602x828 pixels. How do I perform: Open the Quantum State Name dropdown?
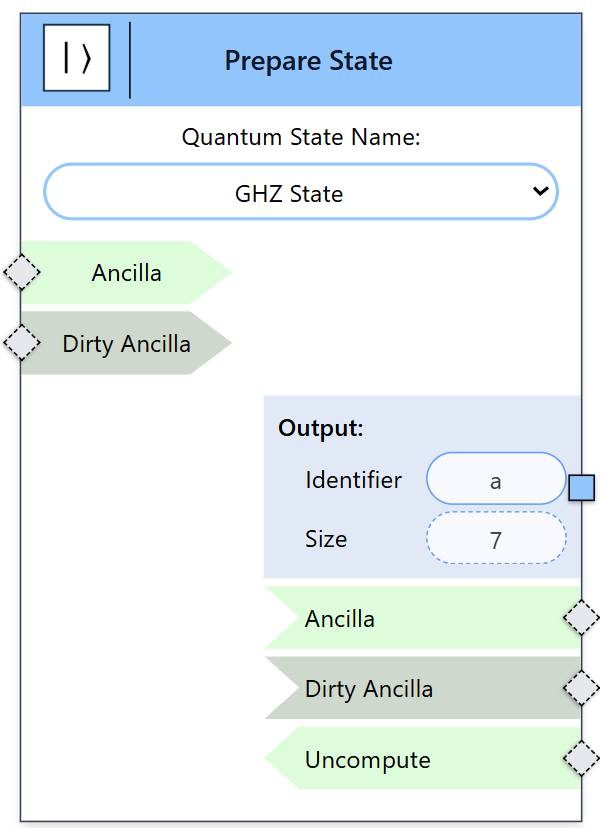point(300,192)
